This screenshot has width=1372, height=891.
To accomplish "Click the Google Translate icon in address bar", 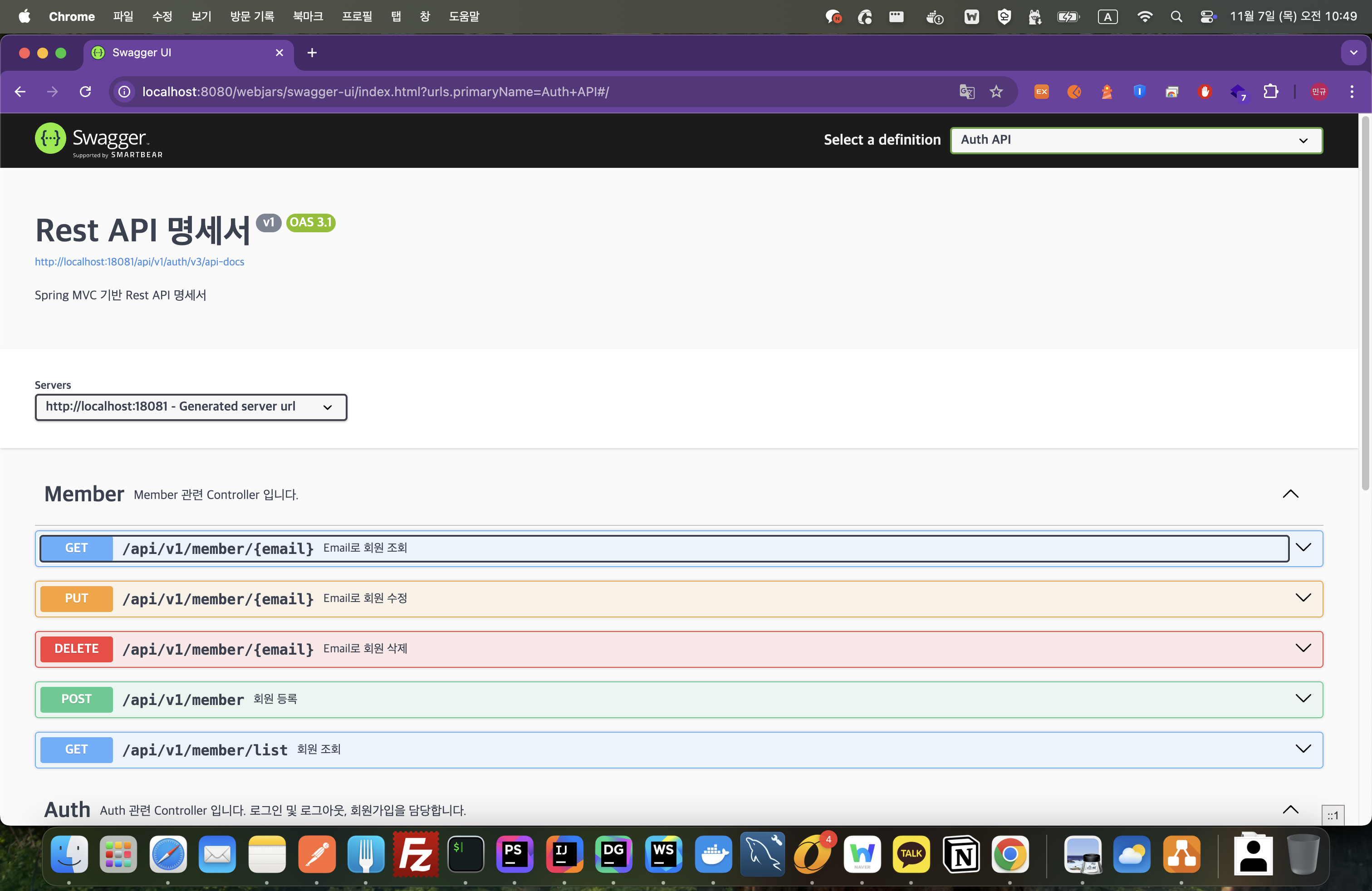I will (x=967, y=92).
